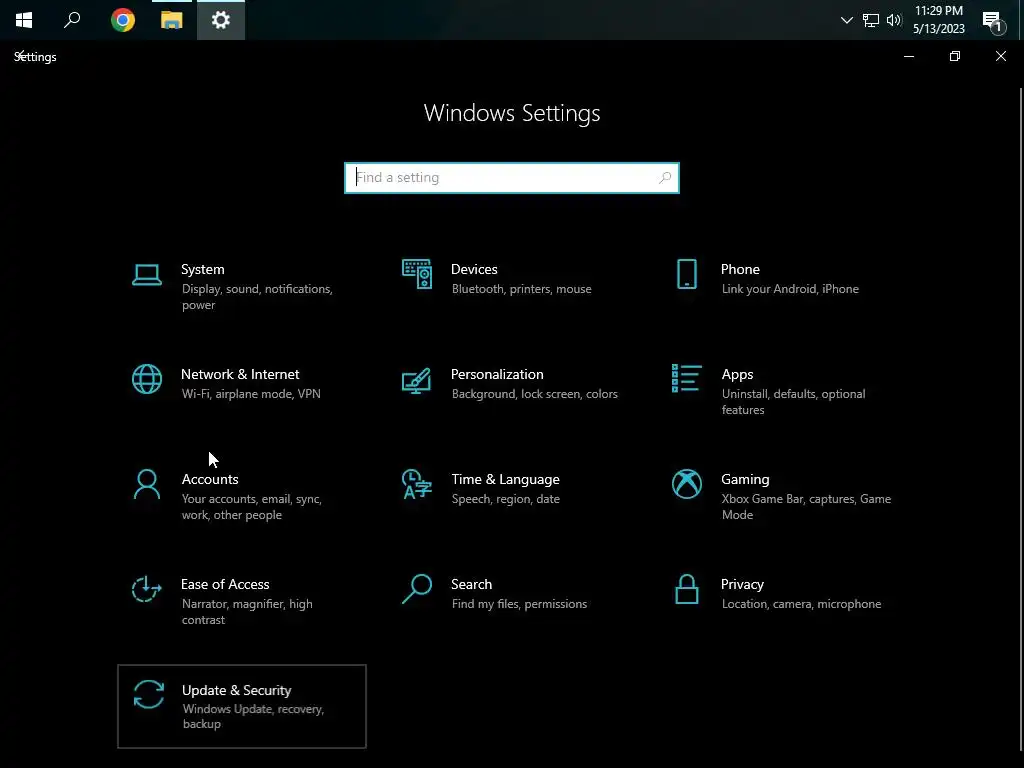Focus the Find a setting search field
The image size is (1024, 768).
pyautogui.click(x=511, y=178)
